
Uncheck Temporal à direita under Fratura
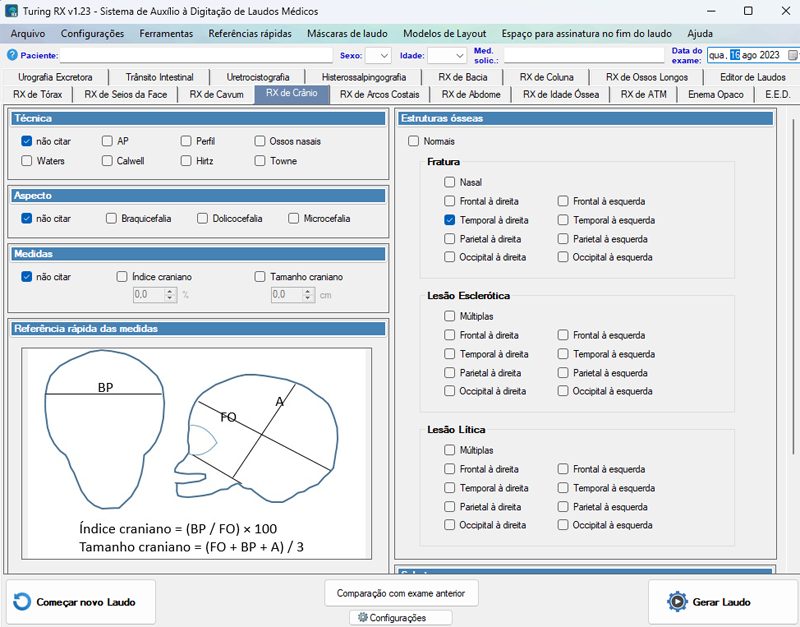(x=450, y=220)
